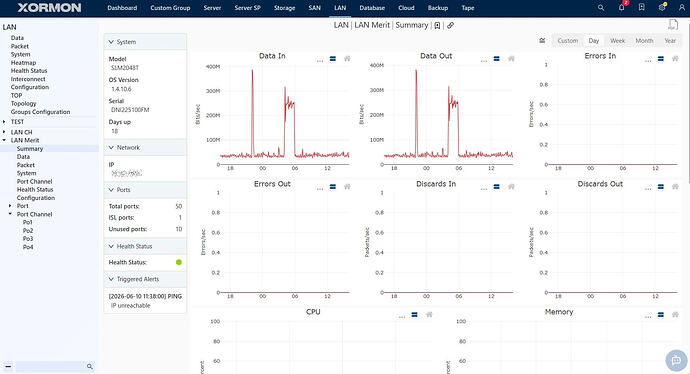The width and height of the screenshot is (690, 374).
Task: Click Errors In chart home reset icon
Action: tap(675, 59)
